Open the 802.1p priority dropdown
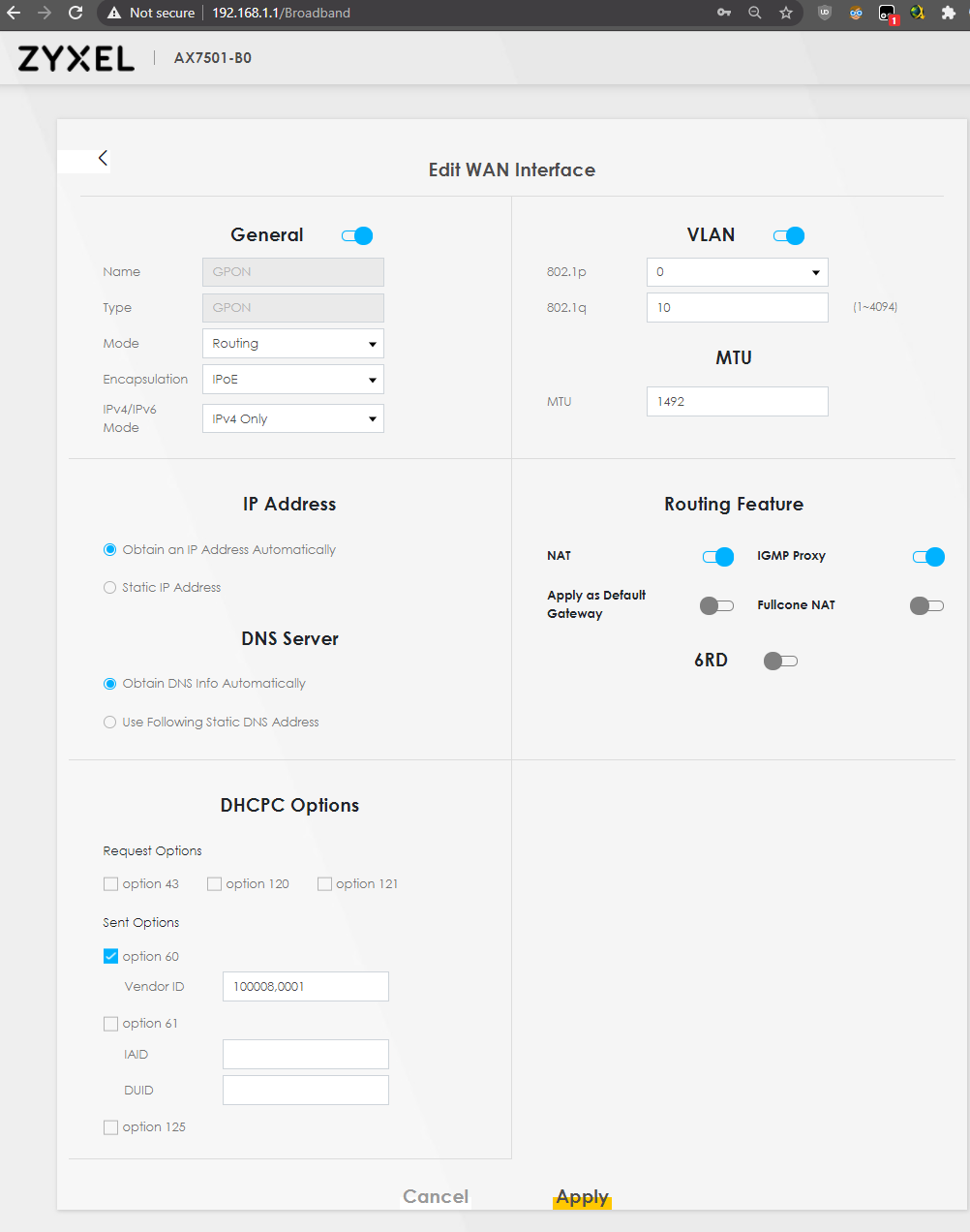 click(x=737, y=272)
